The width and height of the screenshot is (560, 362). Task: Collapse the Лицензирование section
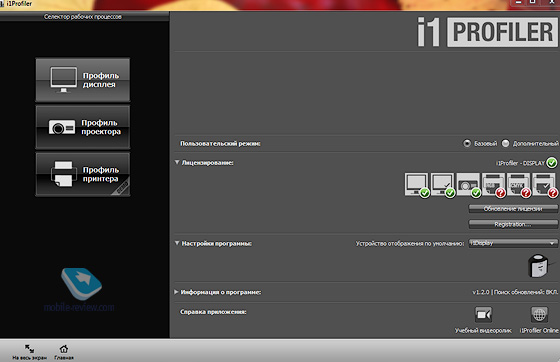(177, 162)
